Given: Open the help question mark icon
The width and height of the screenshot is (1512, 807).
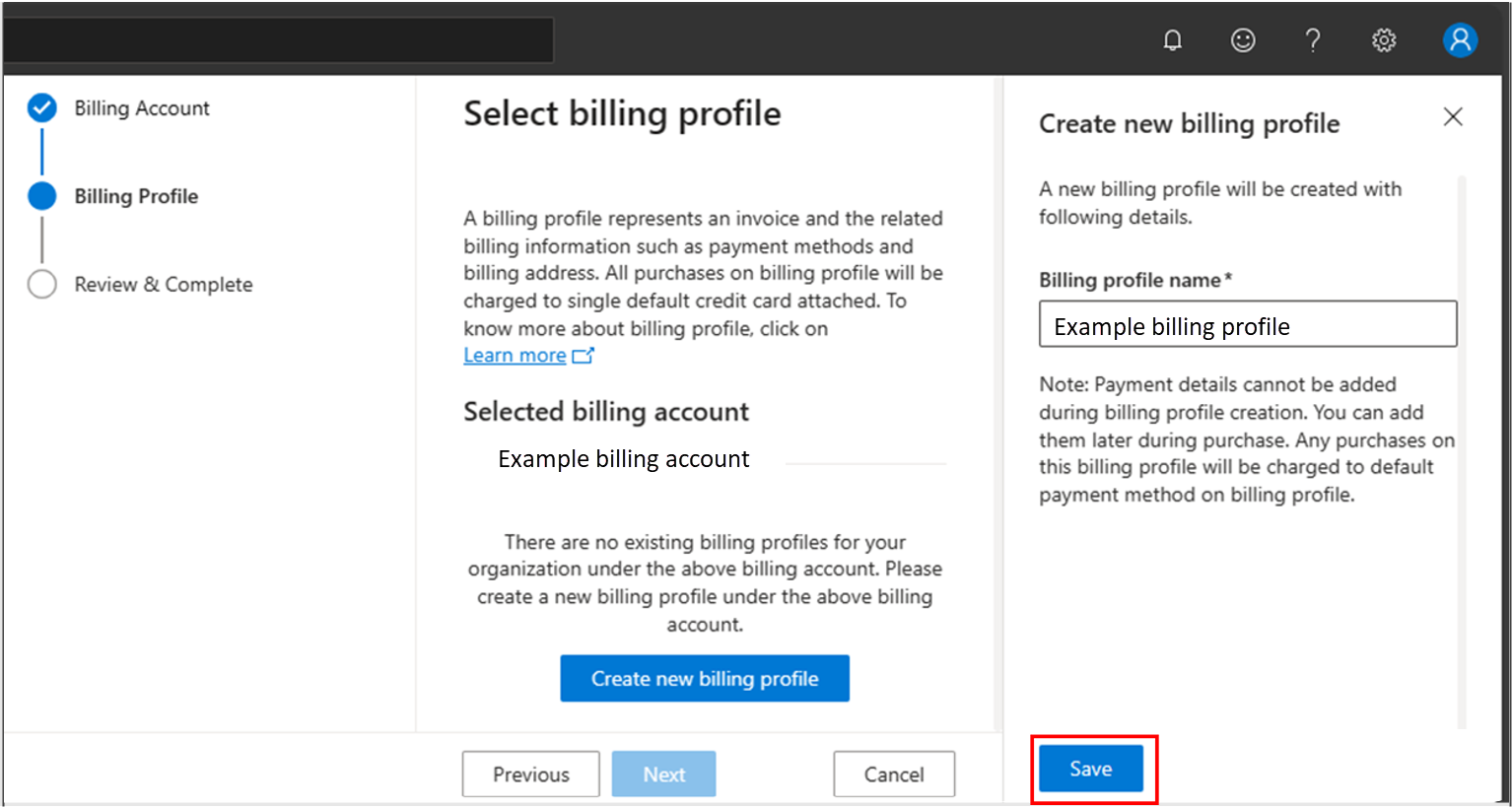Looking at the screenshot, I should [x=1313, y=40].
